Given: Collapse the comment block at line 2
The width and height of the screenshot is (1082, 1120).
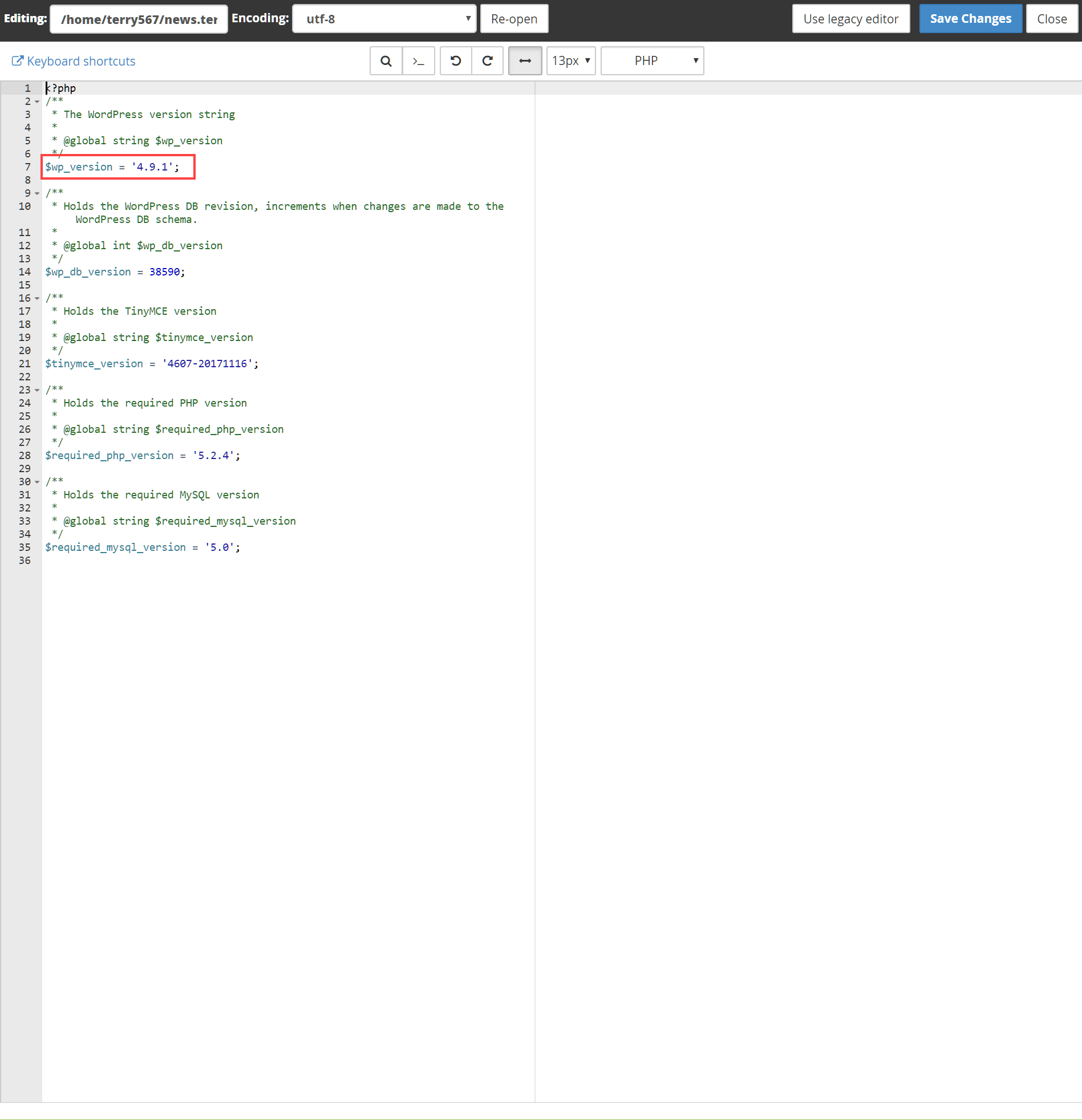Looking at the screenshot, I should pyautogui.click(x=37, y=102).
